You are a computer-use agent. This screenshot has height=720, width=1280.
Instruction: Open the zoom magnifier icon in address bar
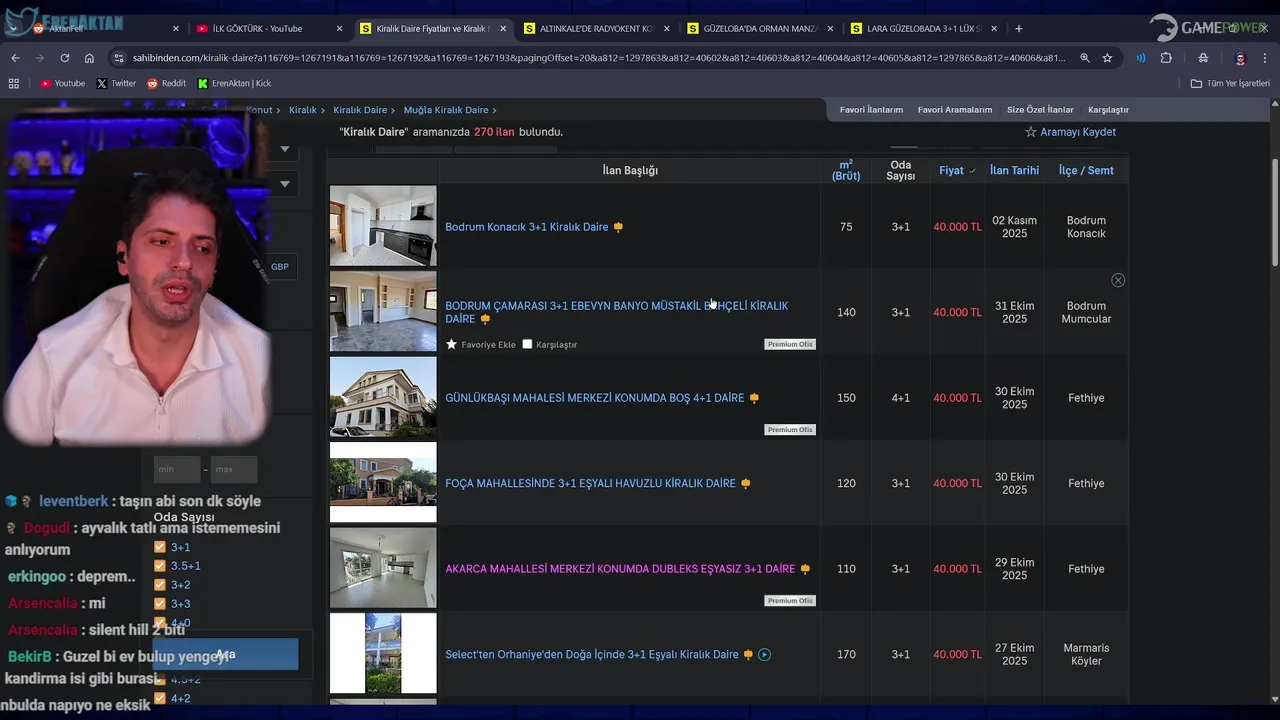[1085, 58]
